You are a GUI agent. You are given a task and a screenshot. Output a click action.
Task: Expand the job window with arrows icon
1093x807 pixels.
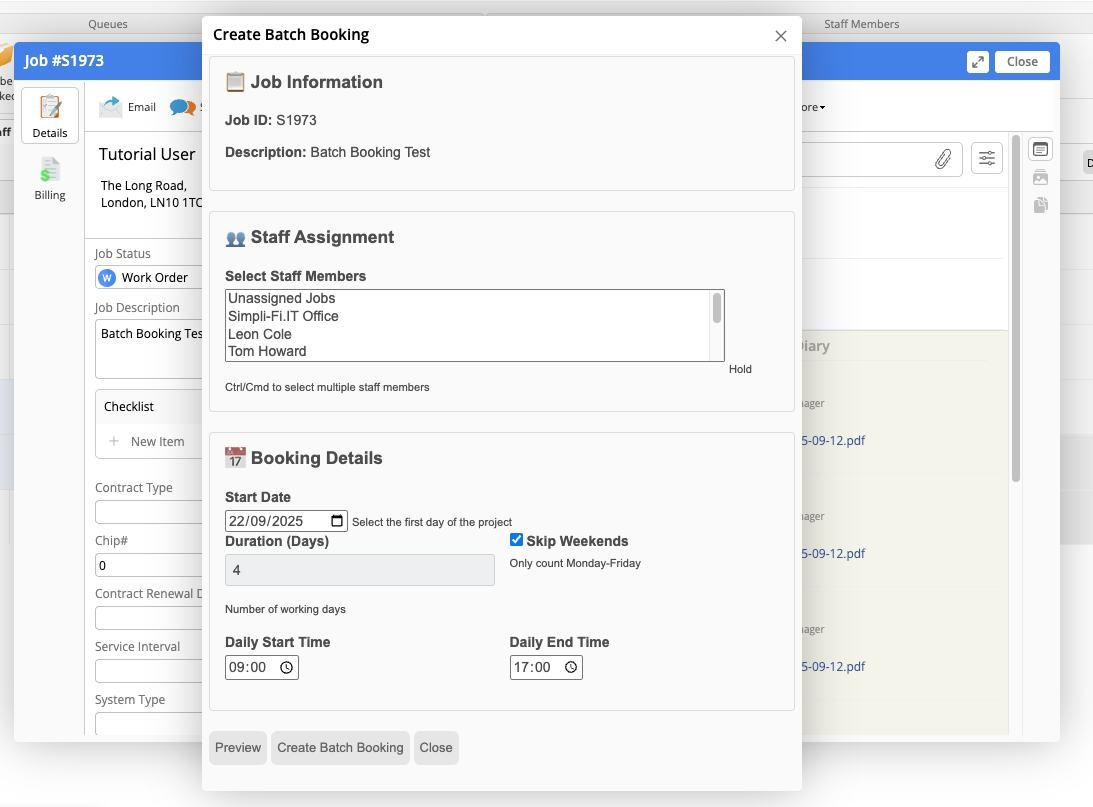(x=977, y=62)
